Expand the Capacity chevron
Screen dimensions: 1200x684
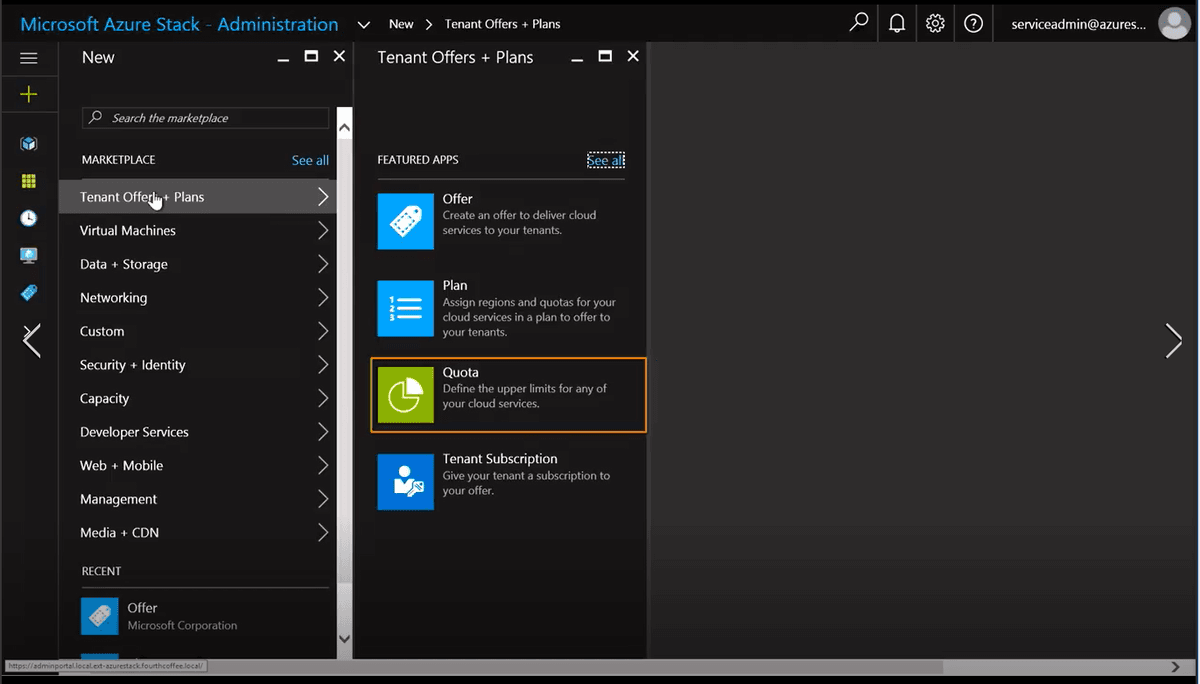point(323,398)
